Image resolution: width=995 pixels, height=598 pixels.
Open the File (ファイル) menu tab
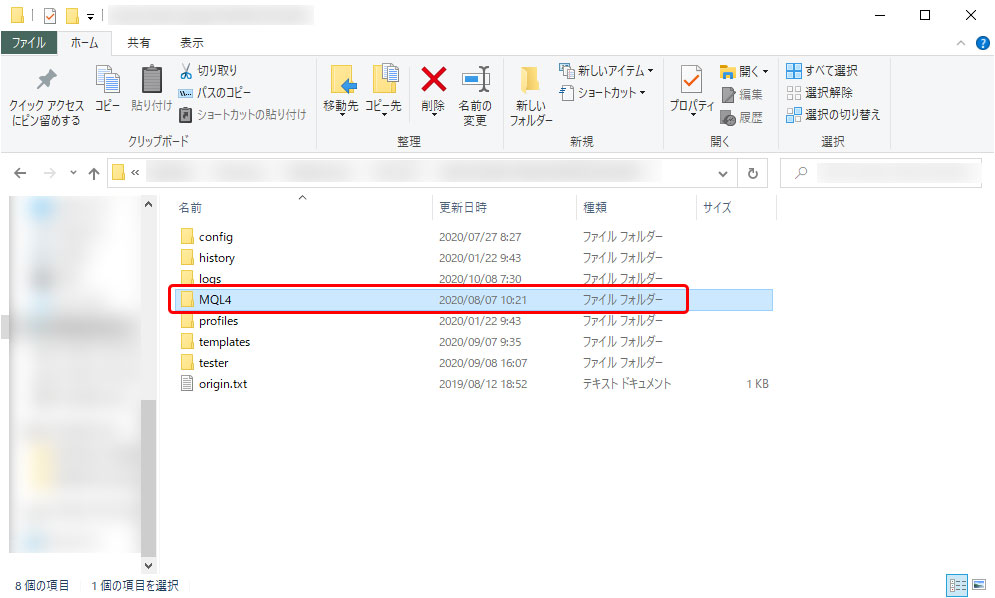(x=28, y=43)
